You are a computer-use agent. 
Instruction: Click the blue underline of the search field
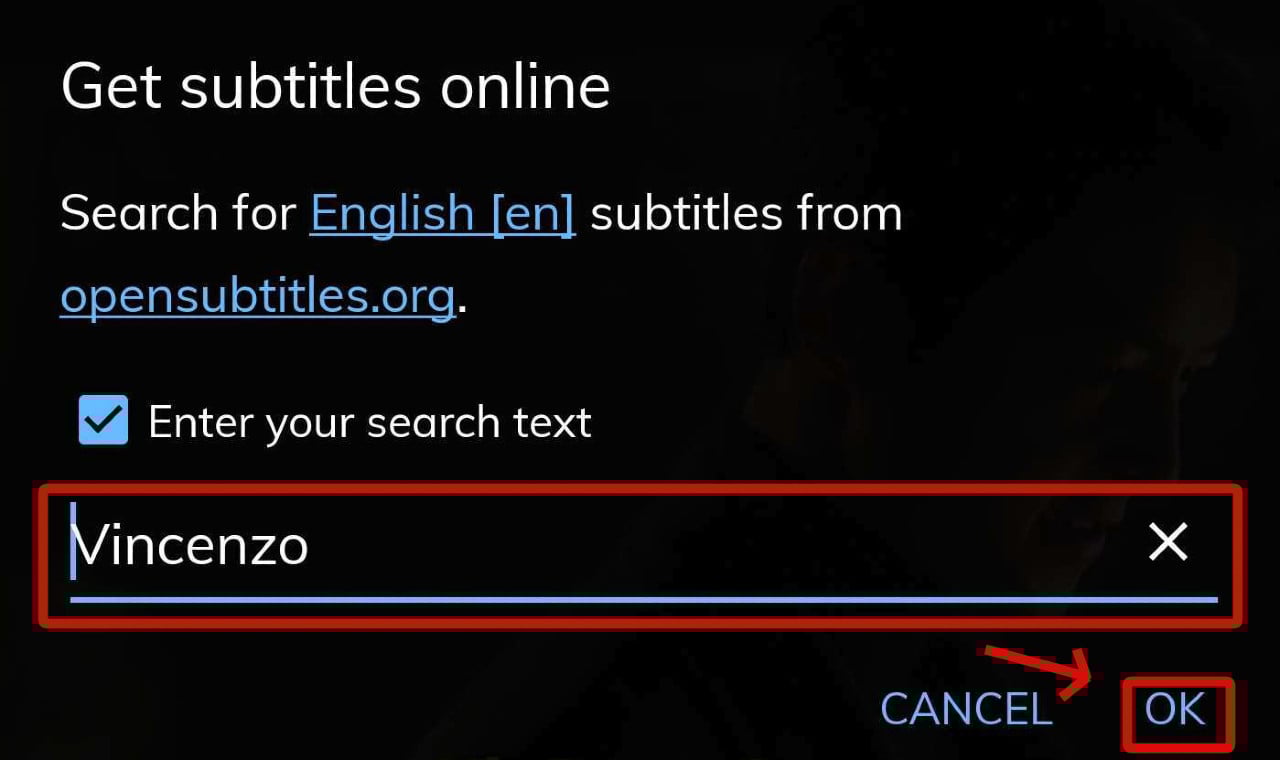(644, 600)
